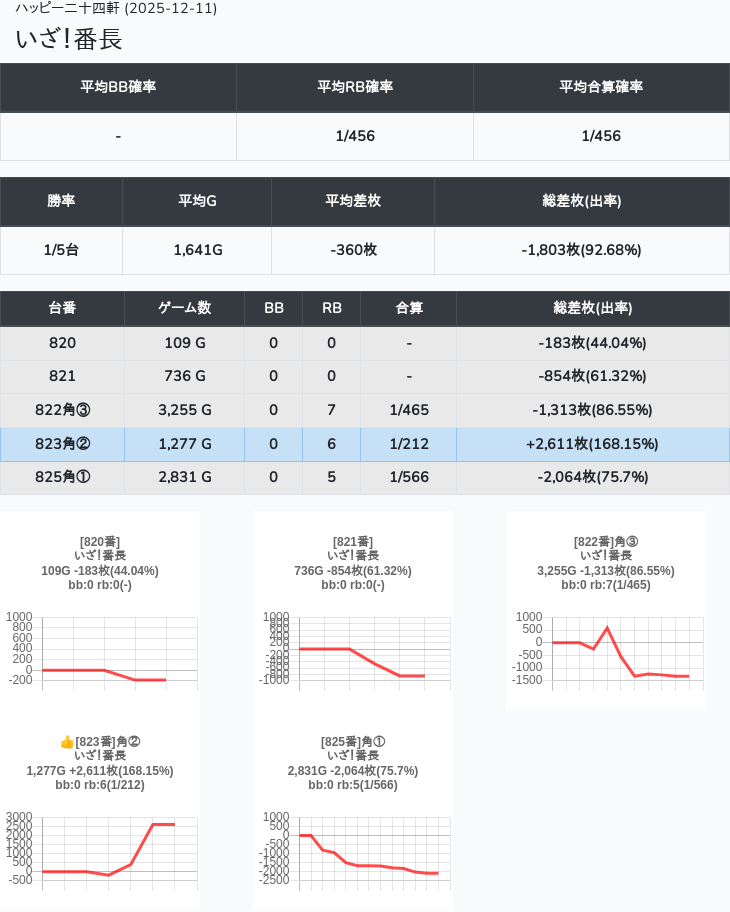Click the ハッピー二十四軒 date heading
Screen dimensions: 730x912
point(116,8)
